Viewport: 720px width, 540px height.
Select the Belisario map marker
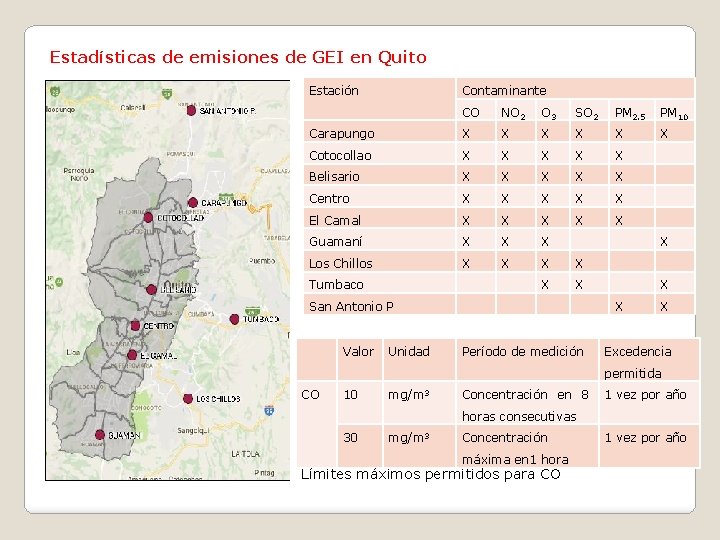pos(151,289)
